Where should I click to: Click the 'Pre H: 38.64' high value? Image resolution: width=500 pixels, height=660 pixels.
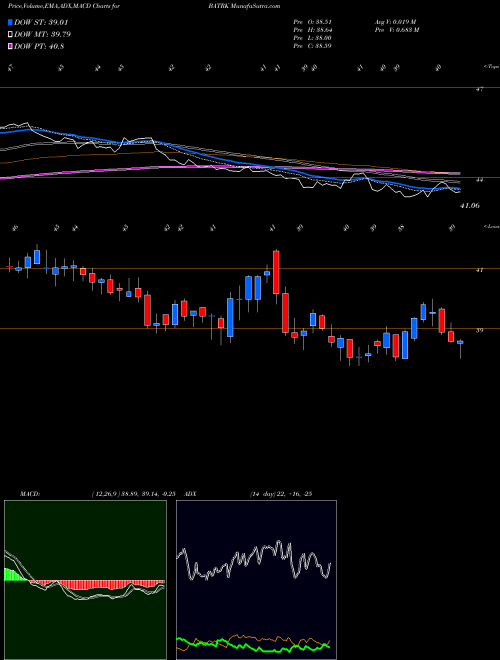313,30
